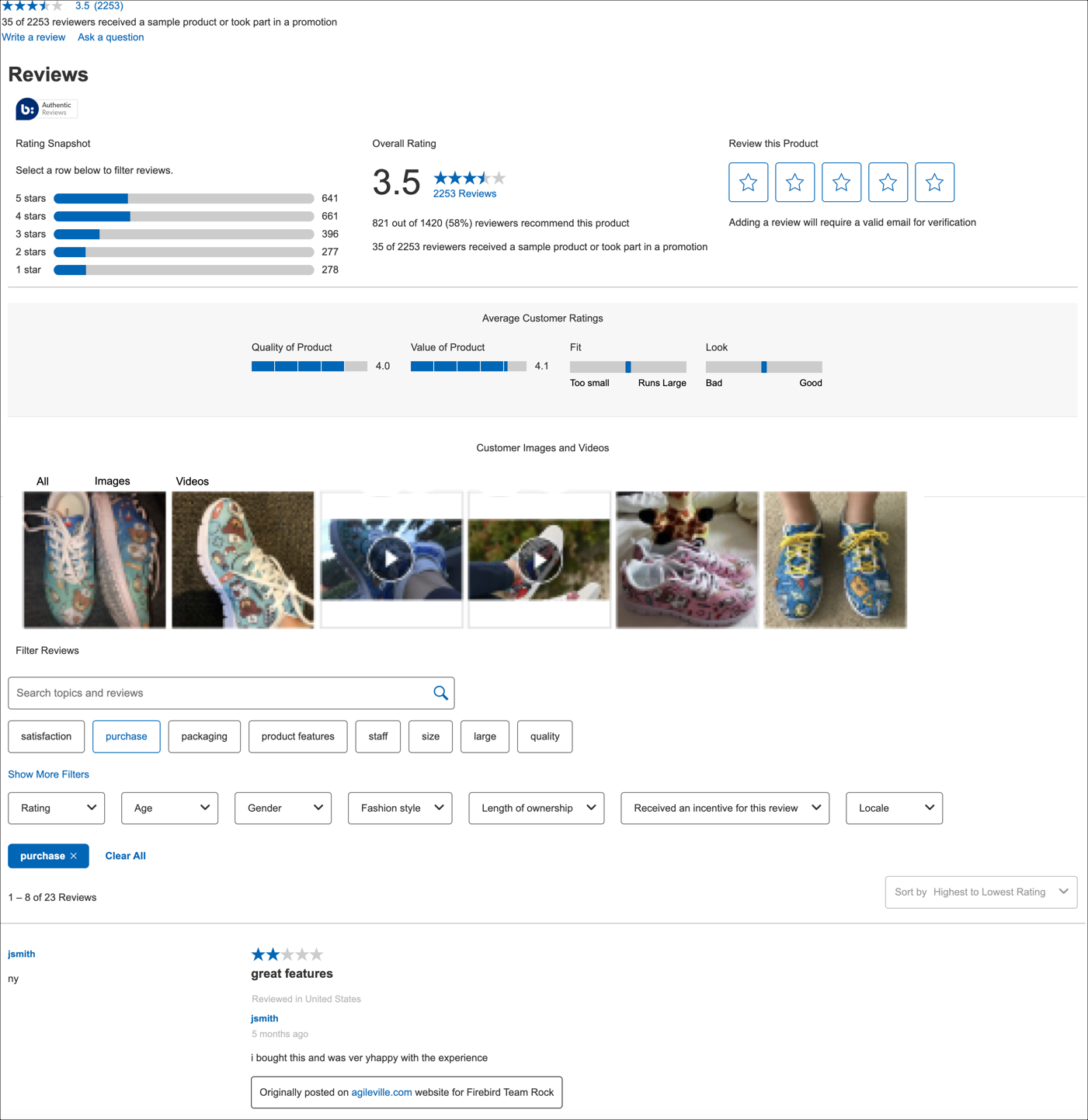The width and height of the screenshot is (1088, 1120).
Task: Expand the Gender filter dropdown
Action: coord(283,808)
